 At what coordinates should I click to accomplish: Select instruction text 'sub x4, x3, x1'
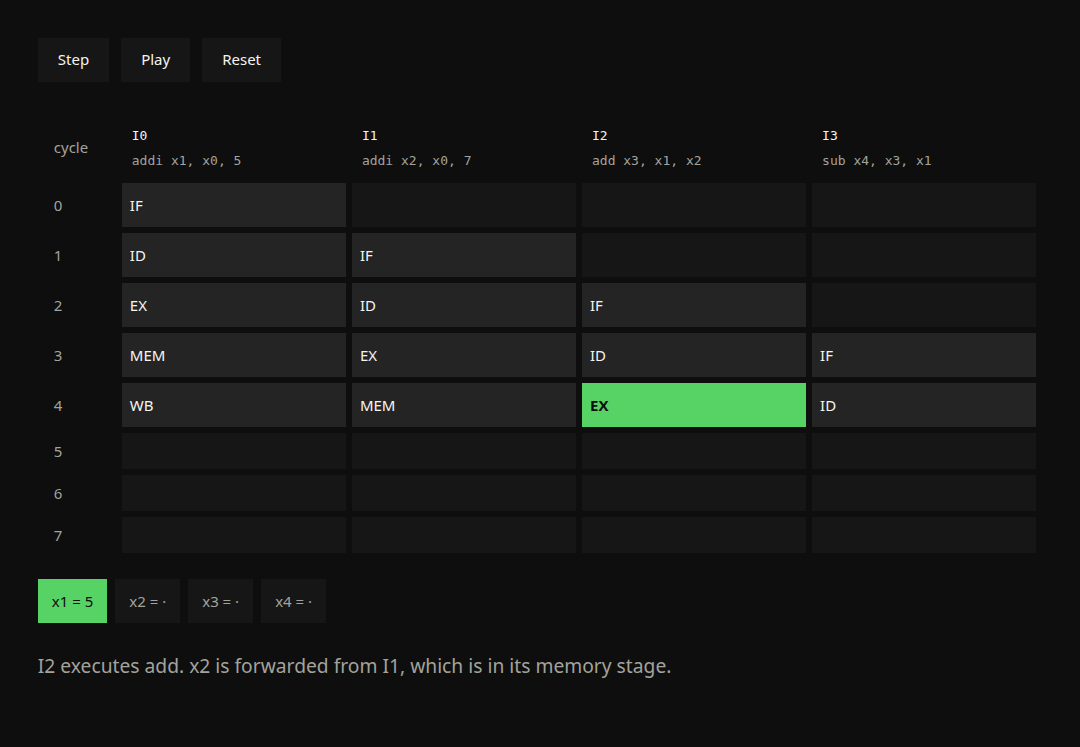[x=877, y=160]
